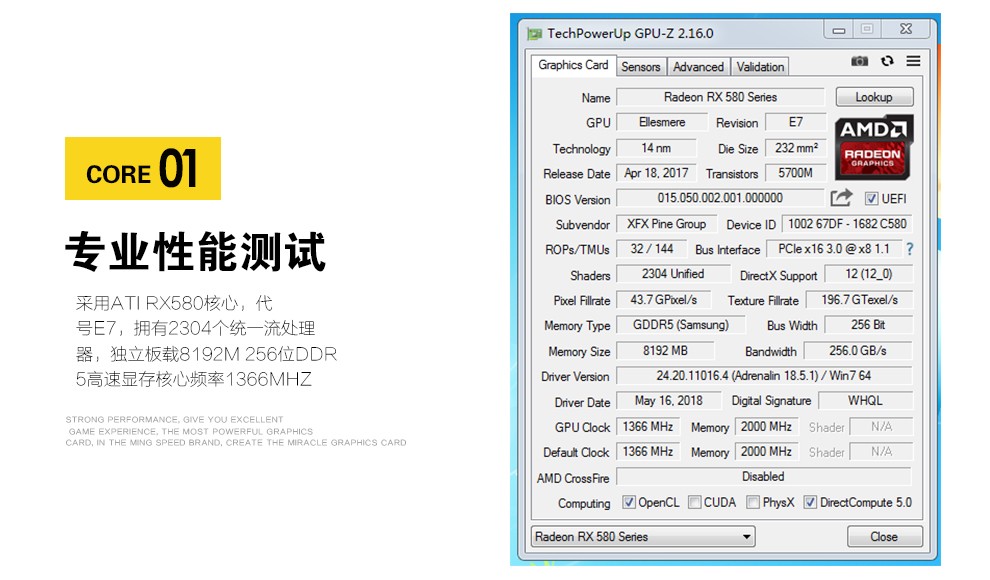This screenshot has height=580, width=990.
Task: Click the Transistors value 5700M
Action: tap(796, 173)
